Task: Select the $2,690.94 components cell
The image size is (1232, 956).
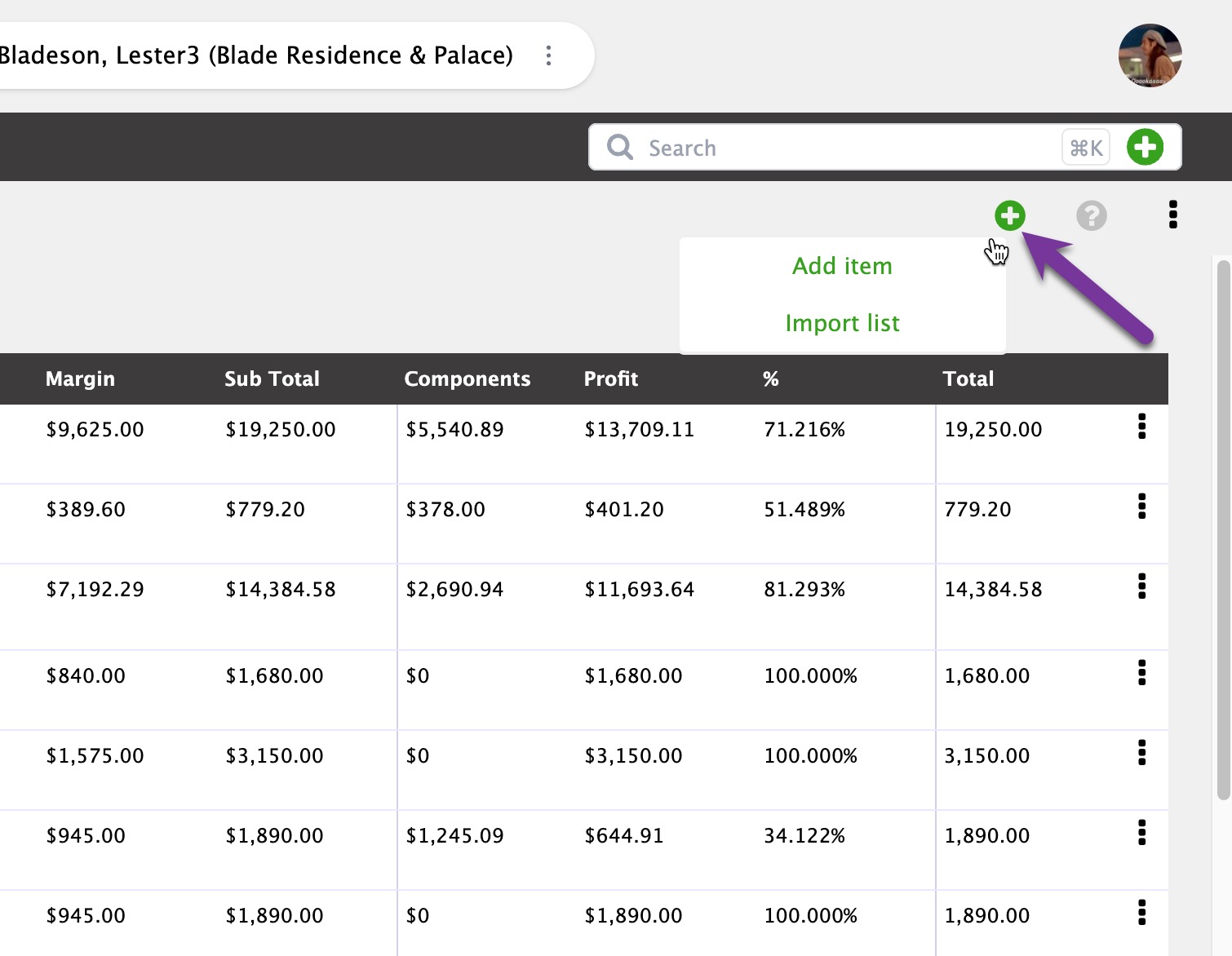Action: coord(454,589)
